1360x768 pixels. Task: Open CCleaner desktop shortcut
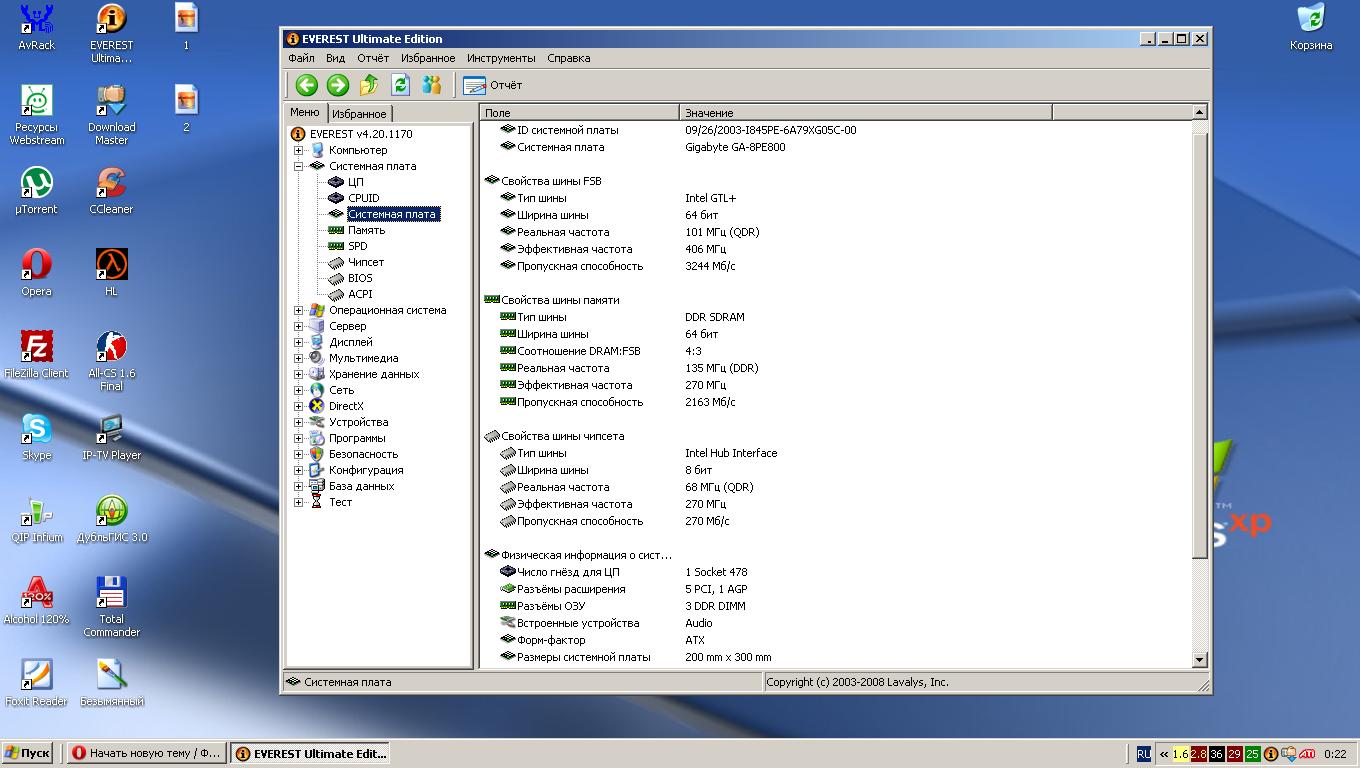click(x=111, y=191)
